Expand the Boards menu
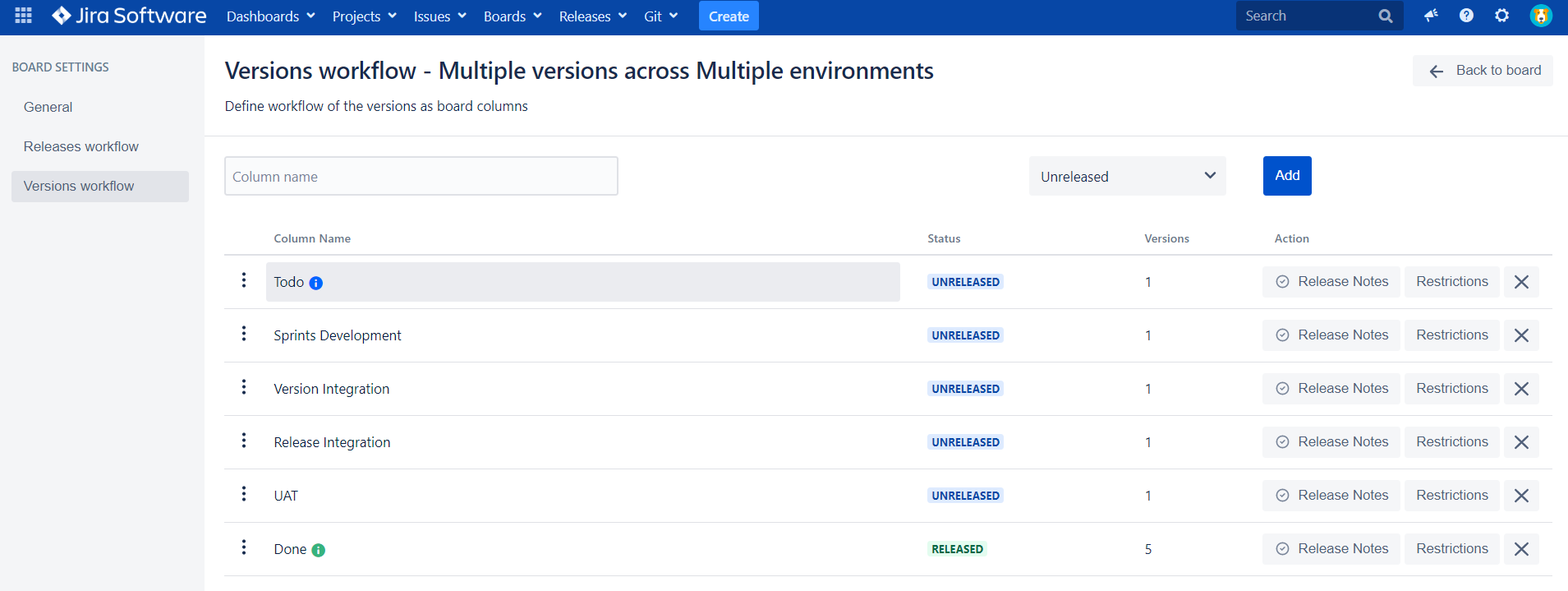Screen dimensions: 1568x591 coord(513,16)
